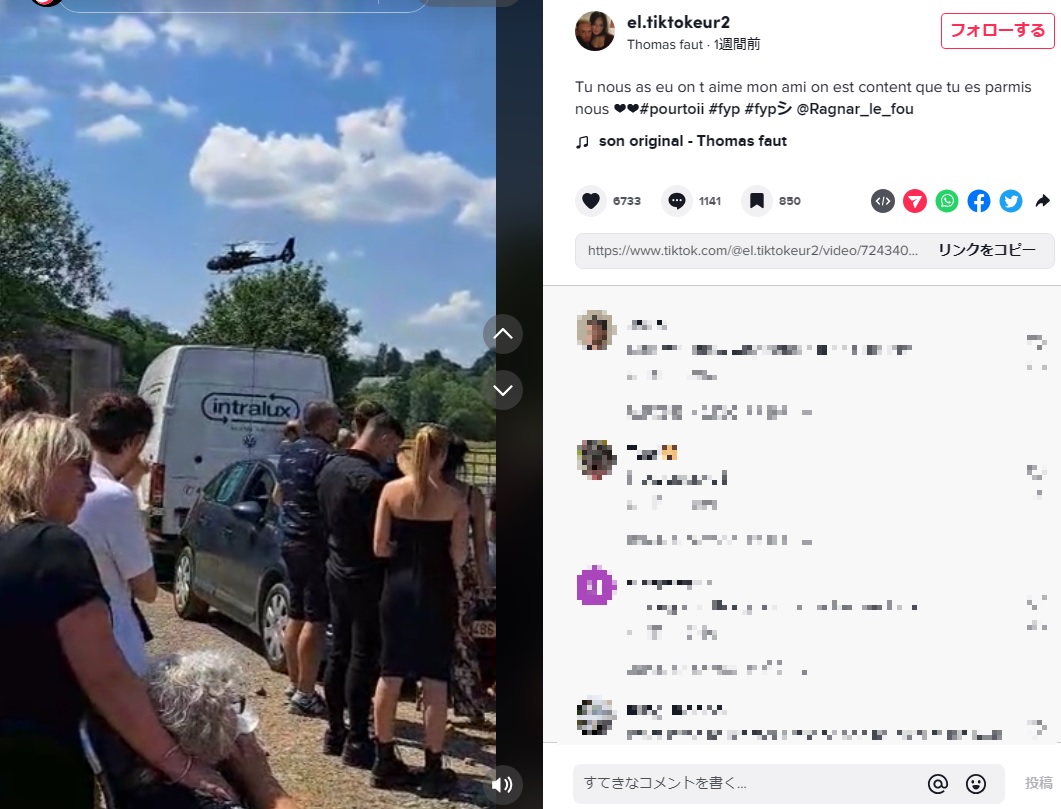1061x809 pixels.
Task: Share video to WhatsApp
Action: tap(947, 201)
